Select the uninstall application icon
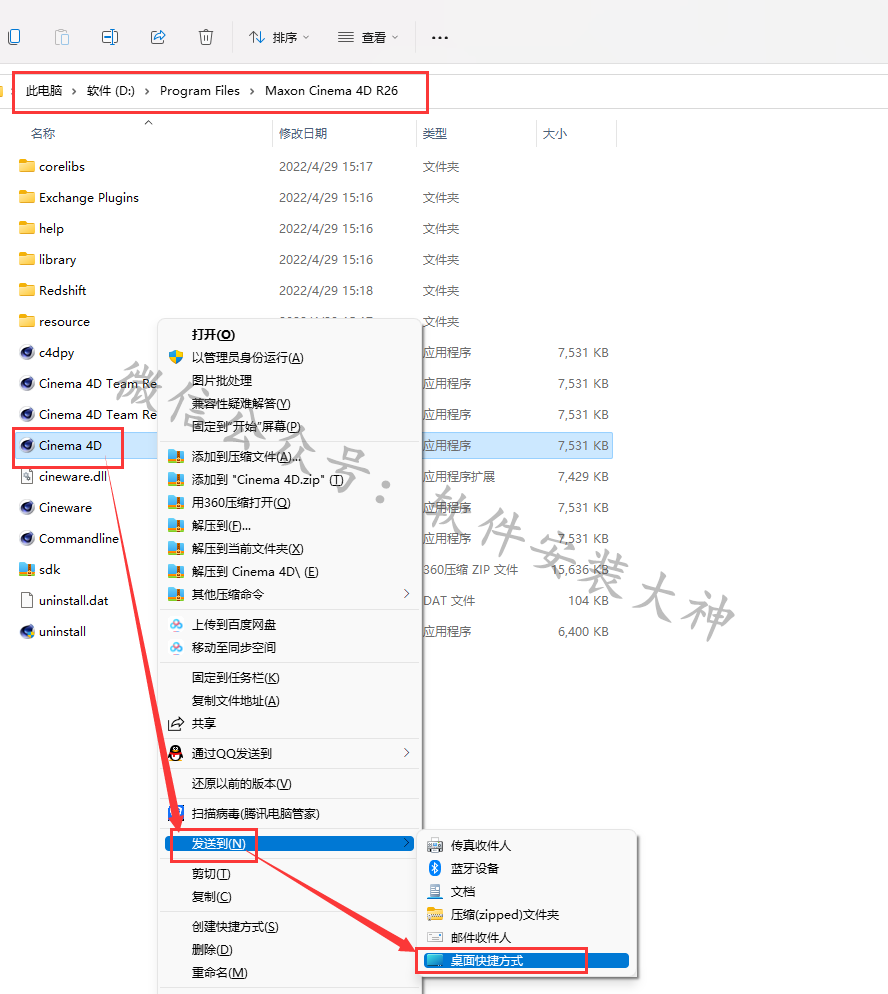This screenshot has width=888, height=994. point(27,631)
